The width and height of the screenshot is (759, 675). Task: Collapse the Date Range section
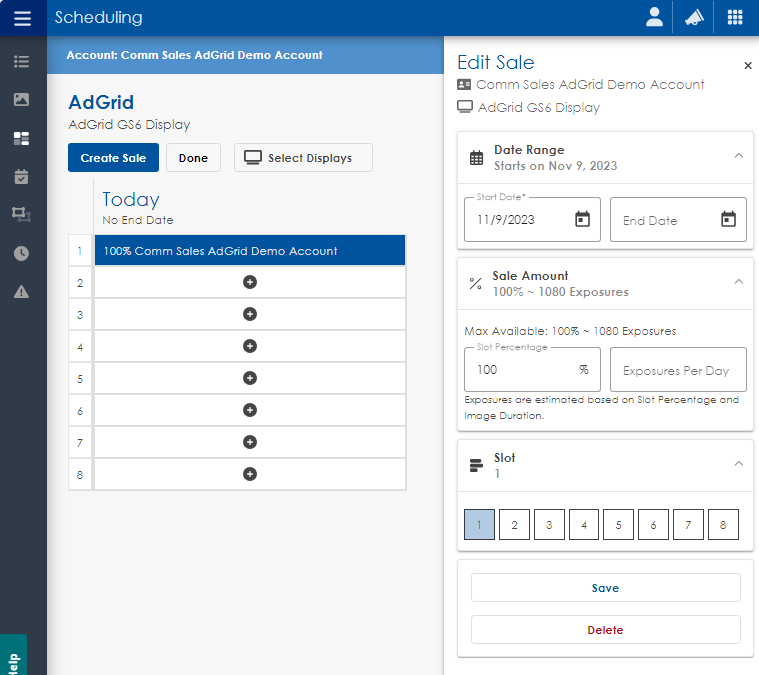pos(738,156)
